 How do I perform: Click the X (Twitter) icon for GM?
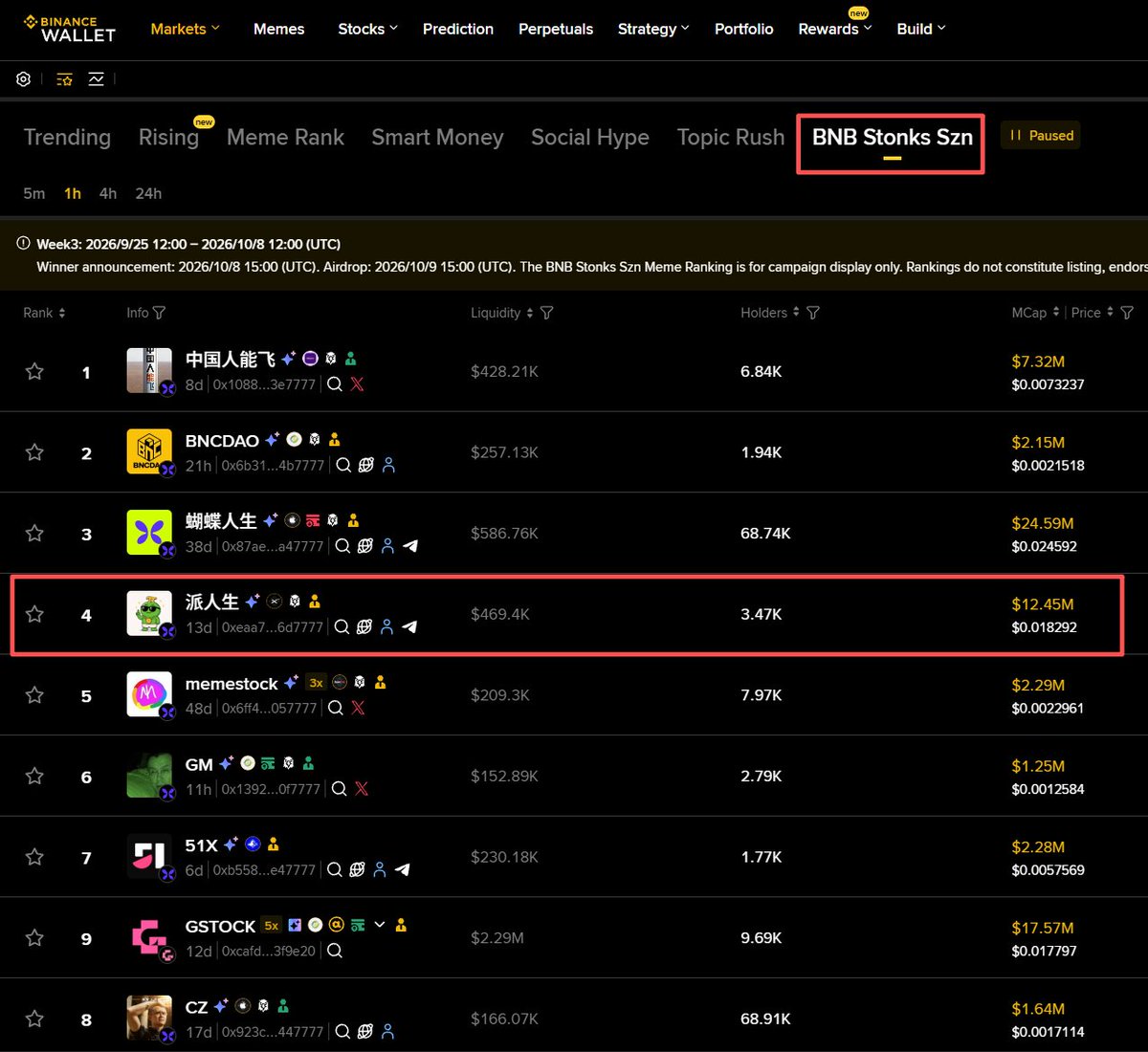[362, 789]
